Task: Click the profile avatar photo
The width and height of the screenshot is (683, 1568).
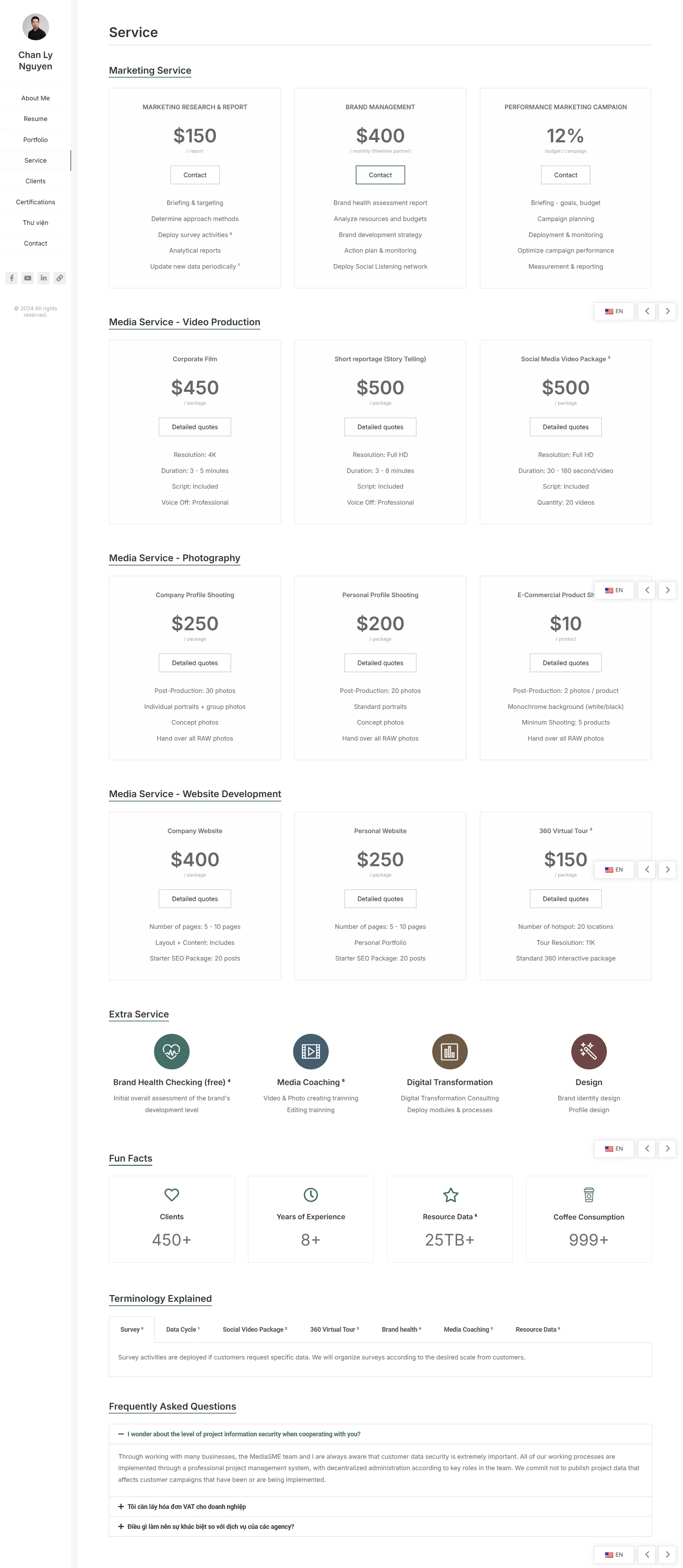Action: [x=35, y=27]
